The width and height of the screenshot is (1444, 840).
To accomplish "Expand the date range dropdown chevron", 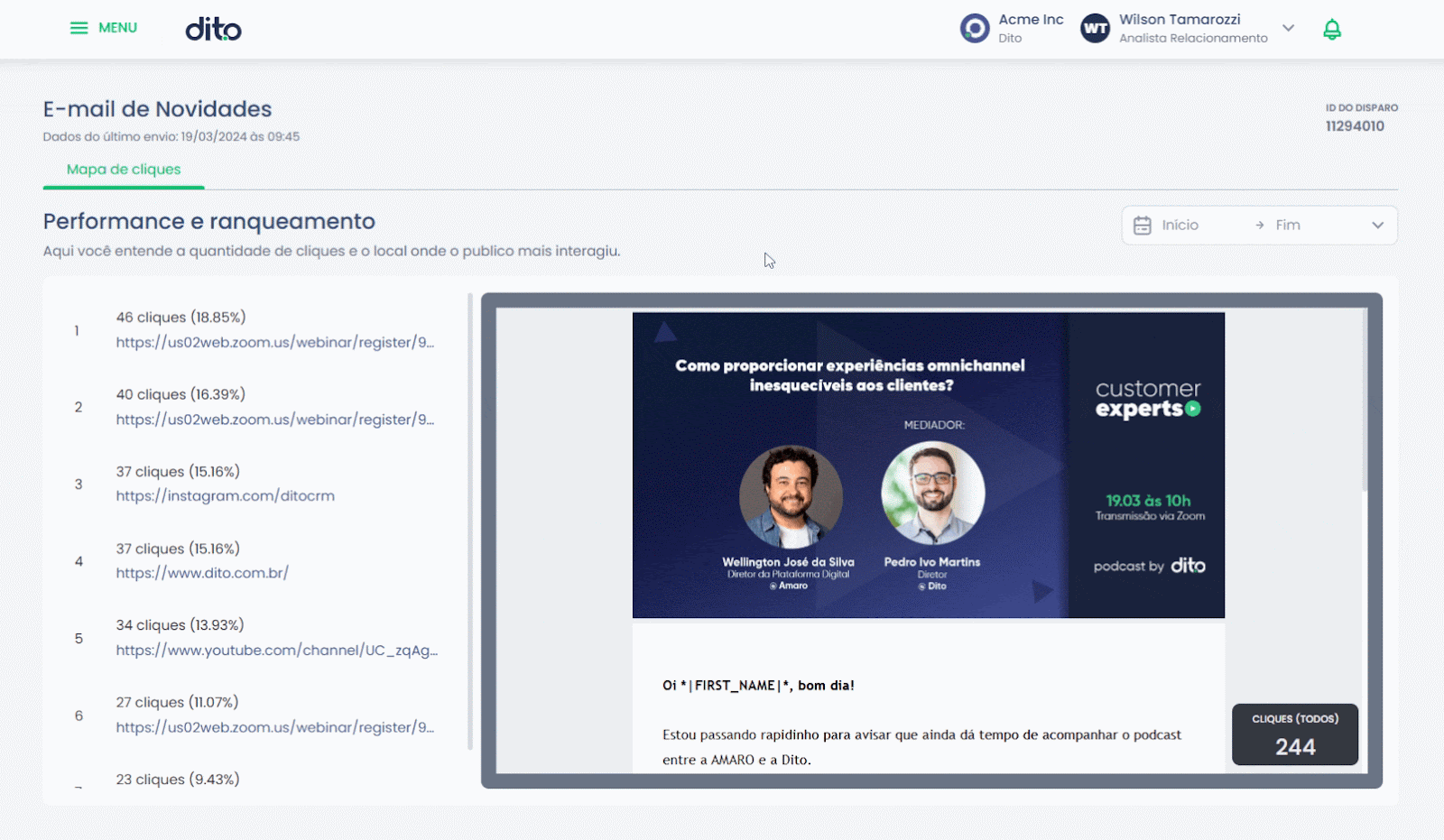I will [x=1377, y=226].
